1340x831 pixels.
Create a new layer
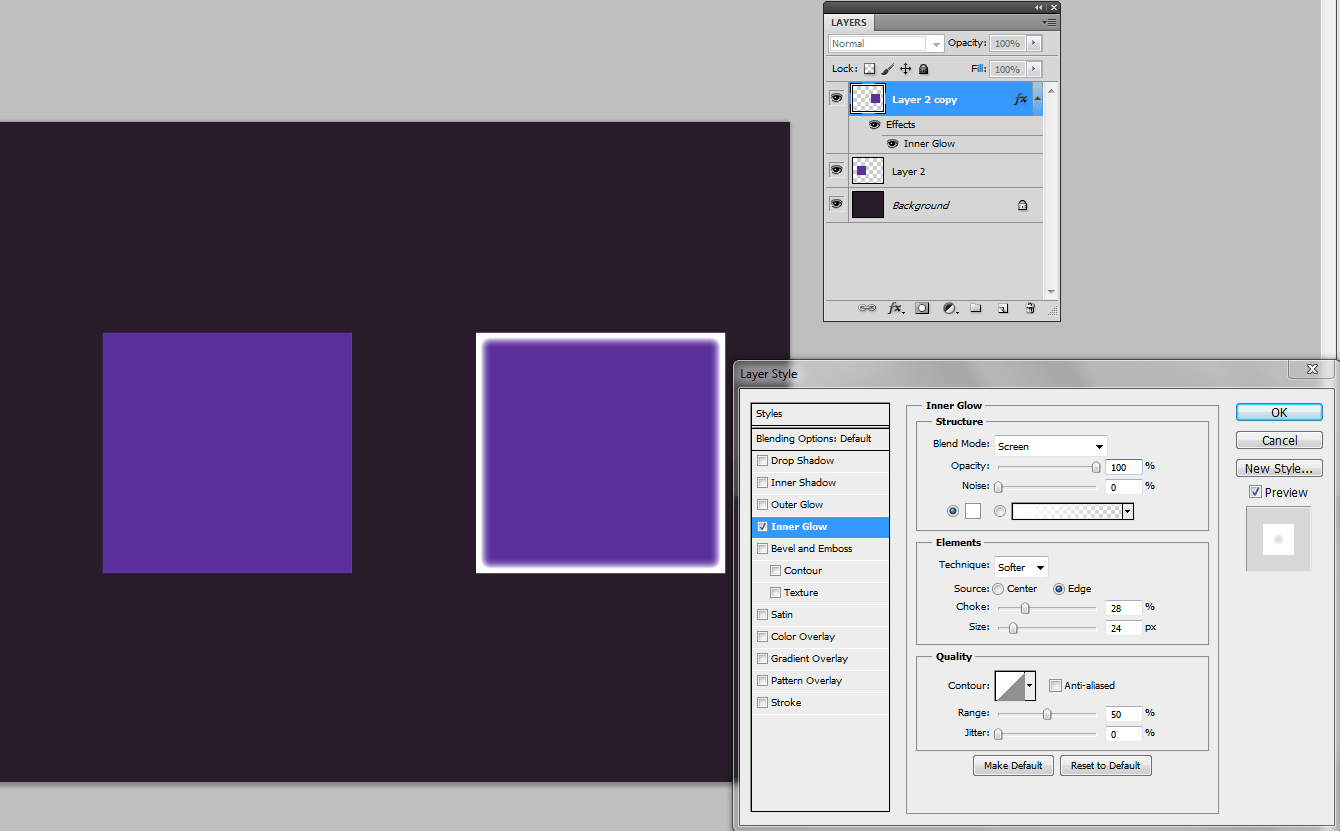1002,308
